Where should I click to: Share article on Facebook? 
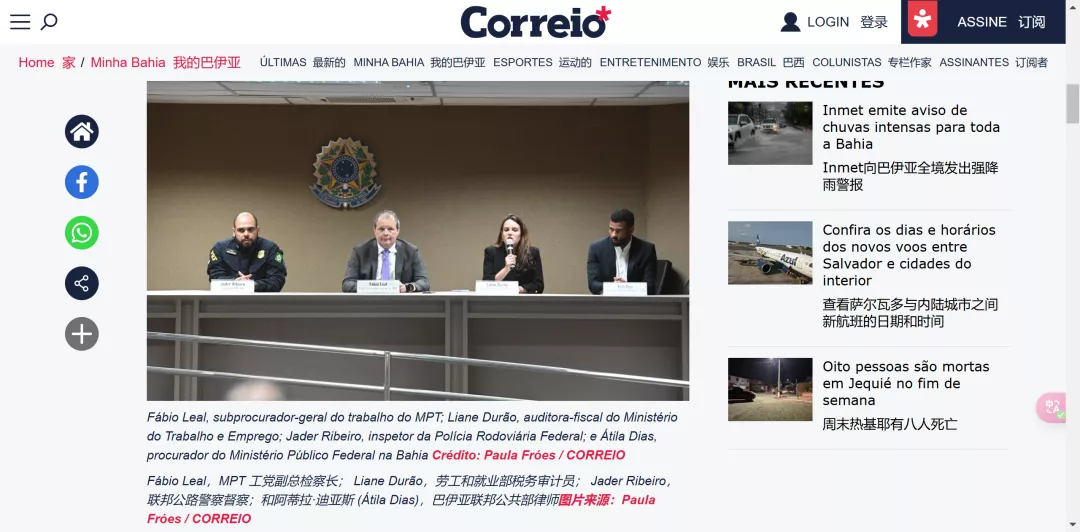click(x=82, y=183)
